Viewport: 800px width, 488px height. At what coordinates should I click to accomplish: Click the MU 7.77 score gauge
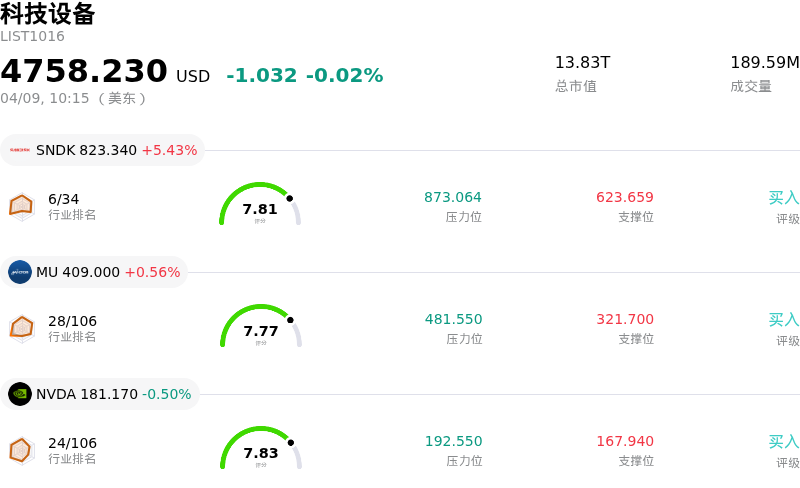pos(260,328)
